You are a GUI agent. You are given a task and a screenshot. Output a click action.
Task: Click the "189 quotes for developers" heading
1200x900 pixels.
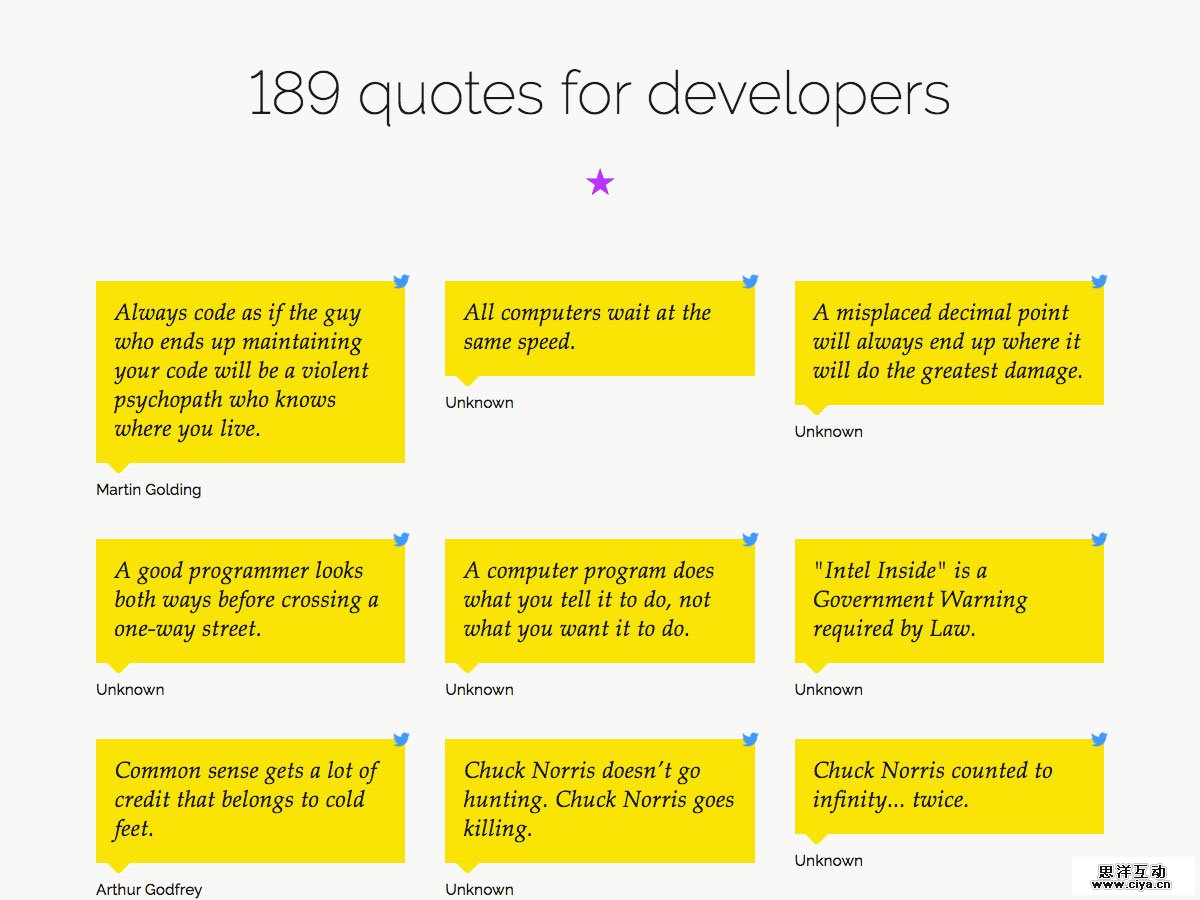pyautogui.click(x=600, y=95)
